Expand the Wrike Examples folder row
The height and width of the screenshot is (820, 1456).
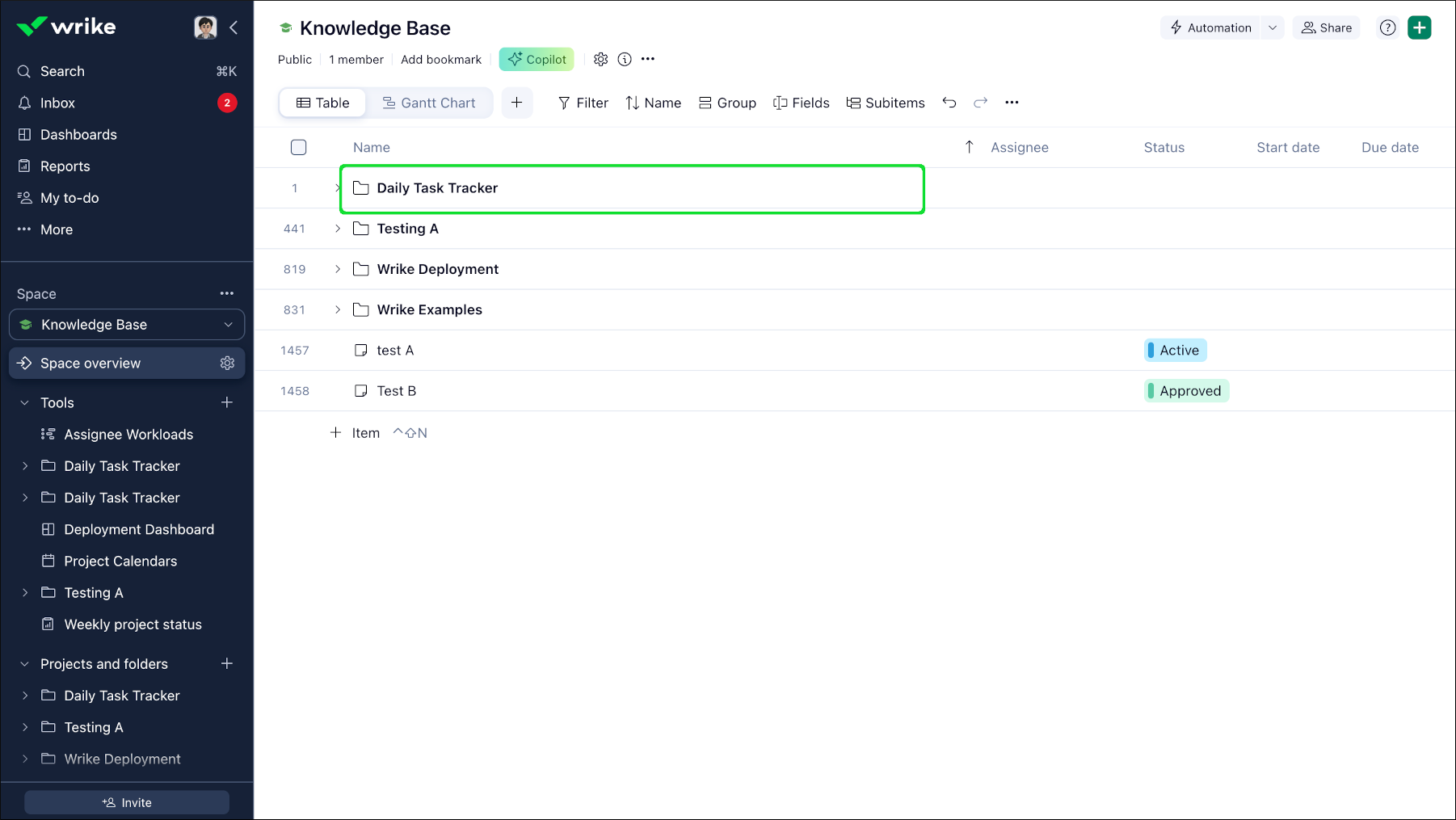[x=338, y=309]
